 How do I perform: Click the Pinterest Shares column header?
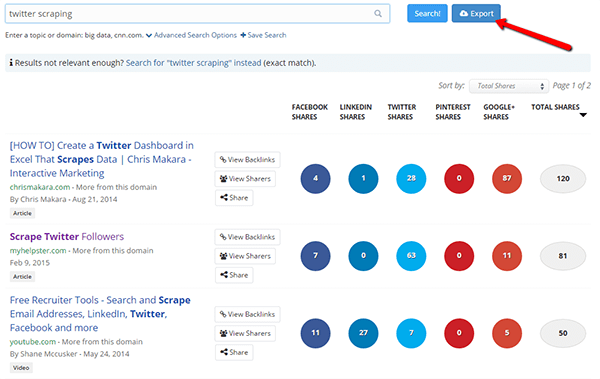[453, 112]
